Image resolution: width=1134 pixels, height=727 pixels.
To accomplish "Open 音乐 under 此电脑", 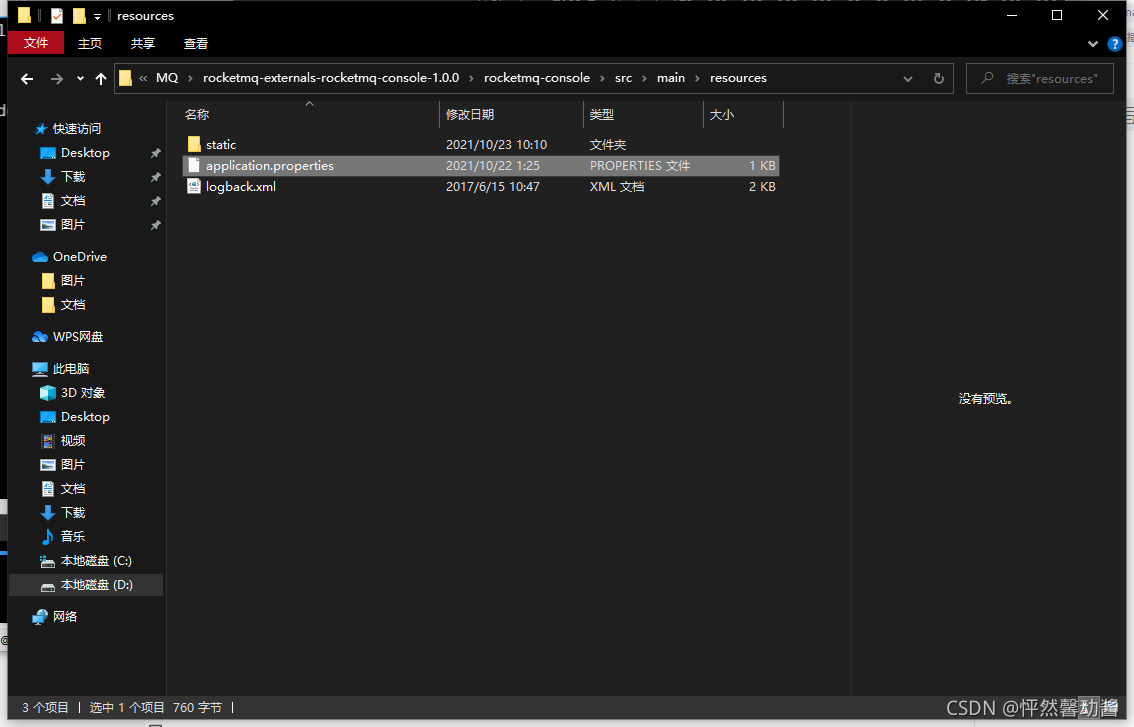I will point(73,537).
